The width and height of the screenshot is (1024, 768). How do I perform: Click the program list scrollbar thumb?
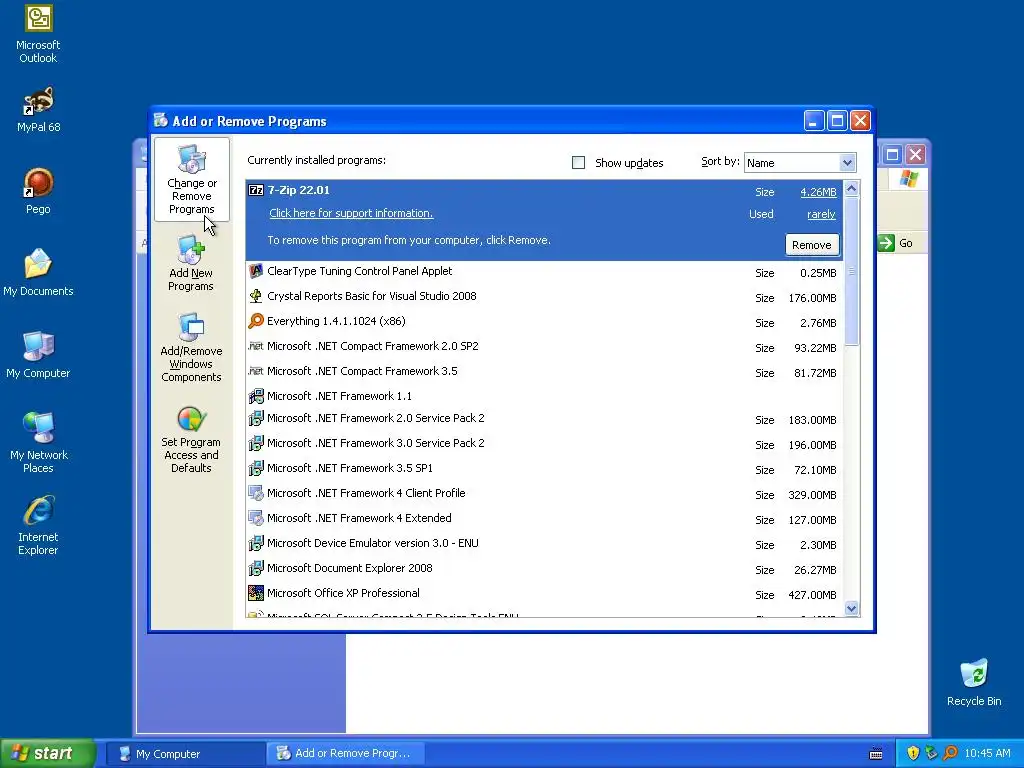tap(851, 271)
